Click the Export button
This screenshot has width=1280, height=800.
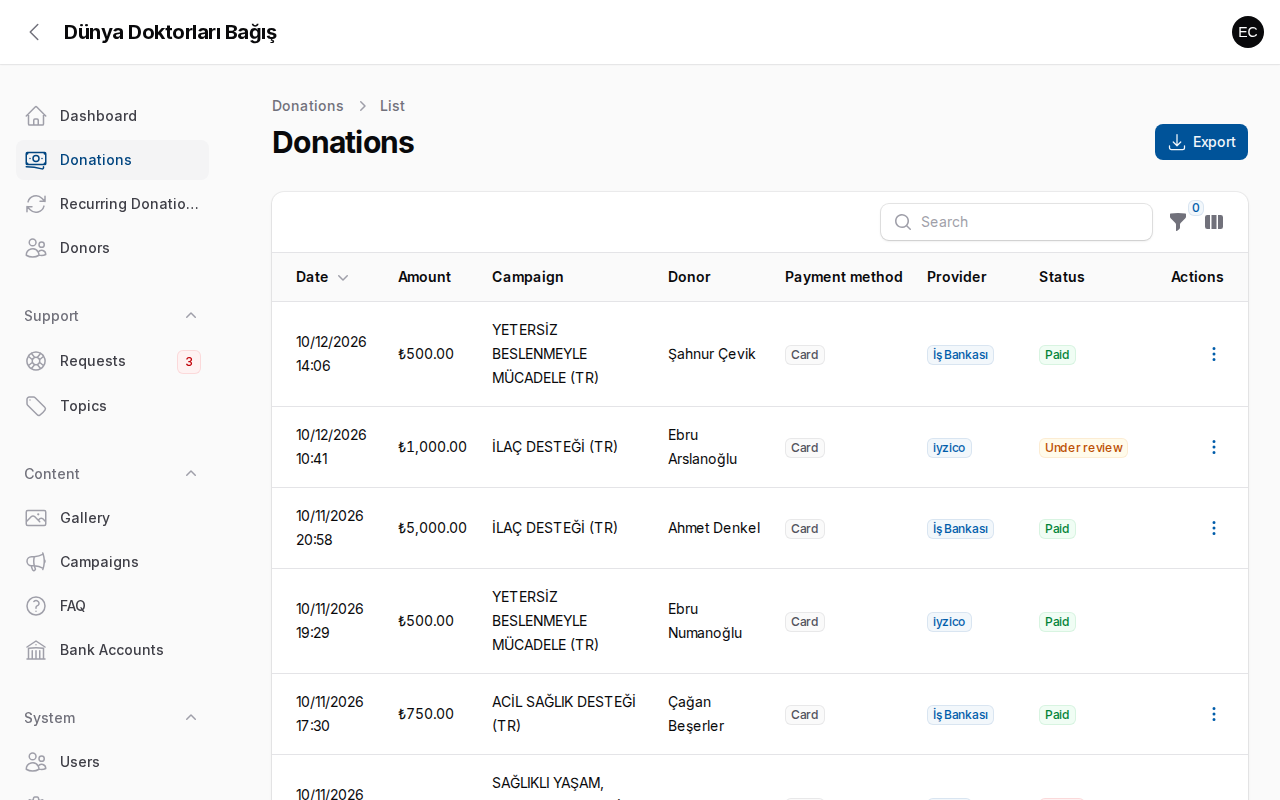pyautogui.click(x=1201, y=142)
